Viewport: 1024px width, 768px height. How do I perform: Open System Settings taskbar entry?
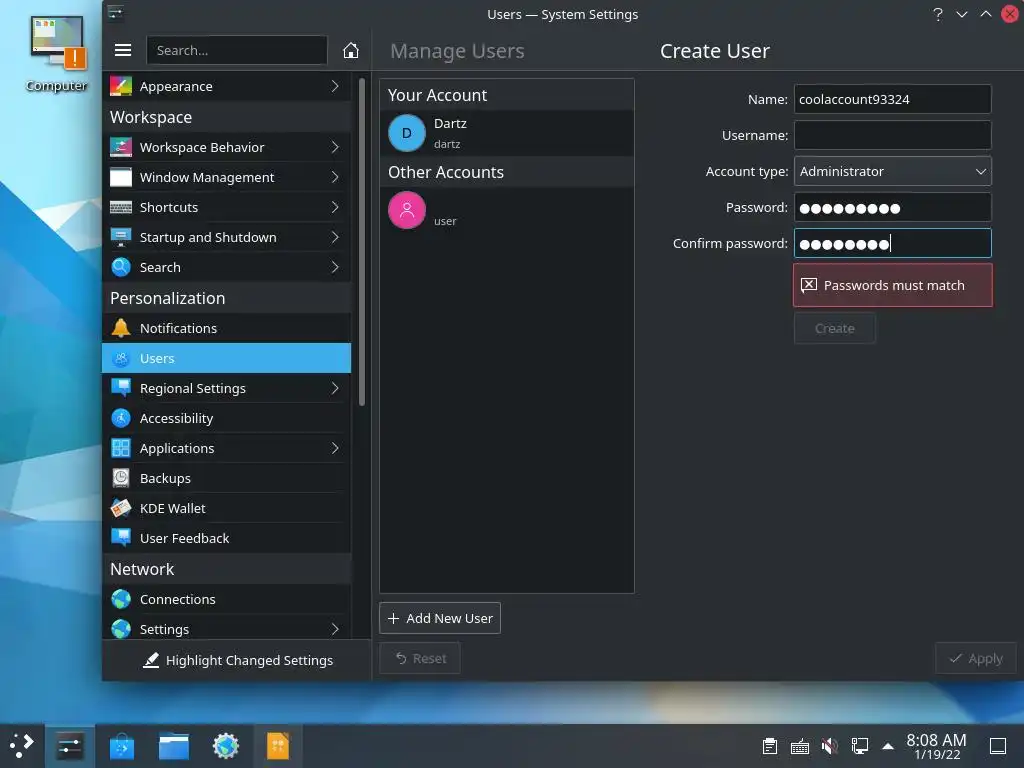pyautogui.click(x=69, y=746)
